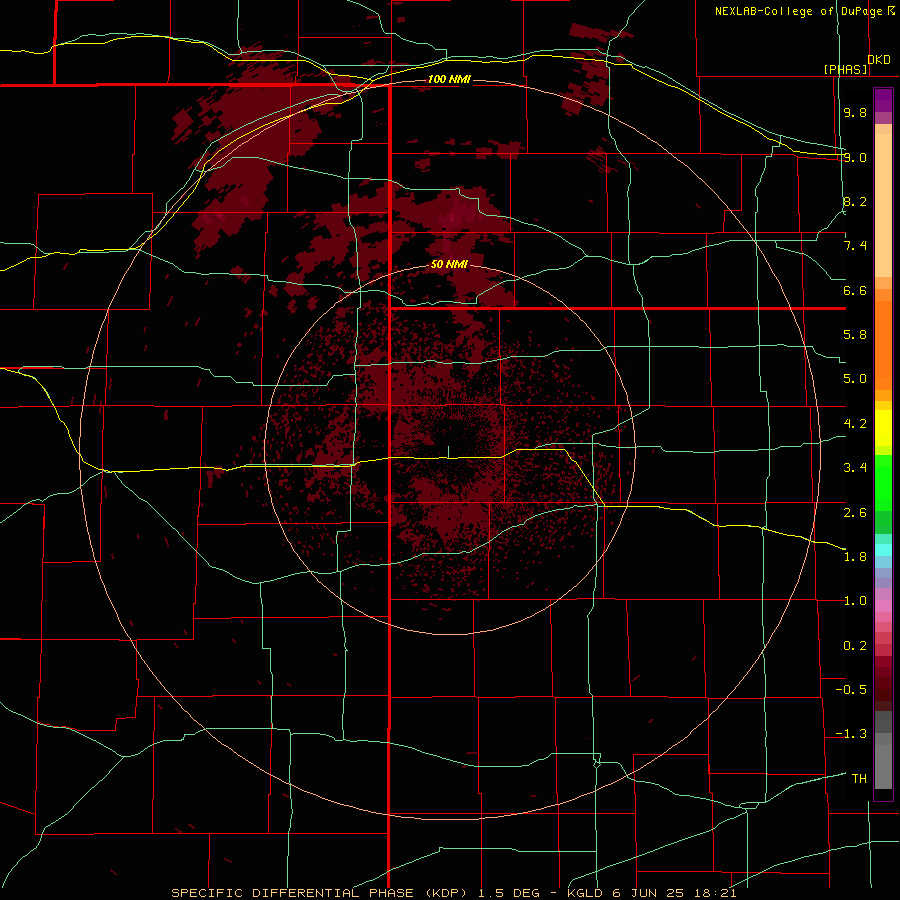Click the 50 NMI range ring label

pyautogui.click(x=449, y=265)
